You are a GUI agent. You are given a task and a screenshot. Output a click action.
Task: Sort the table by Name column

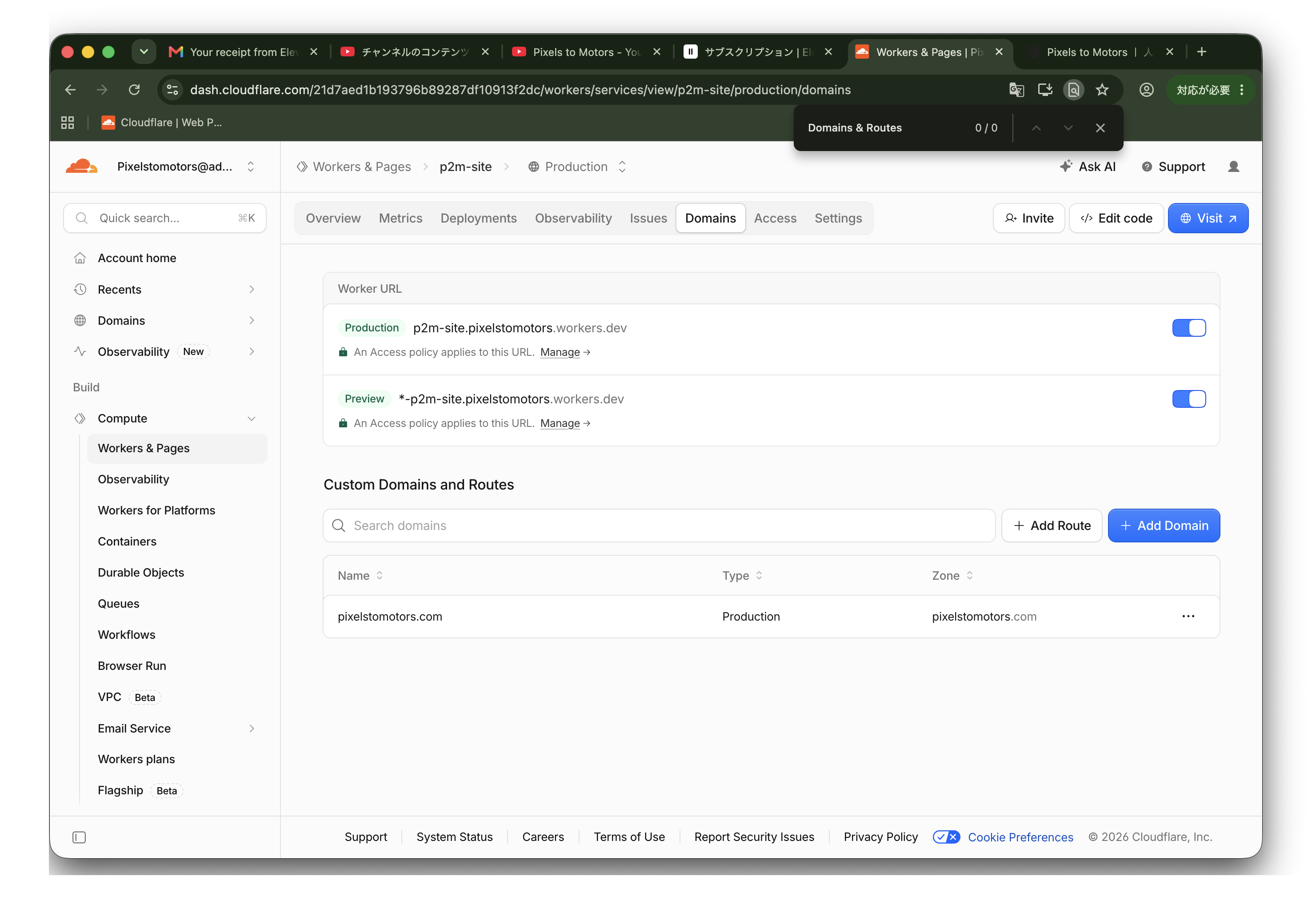coord(360,576)
